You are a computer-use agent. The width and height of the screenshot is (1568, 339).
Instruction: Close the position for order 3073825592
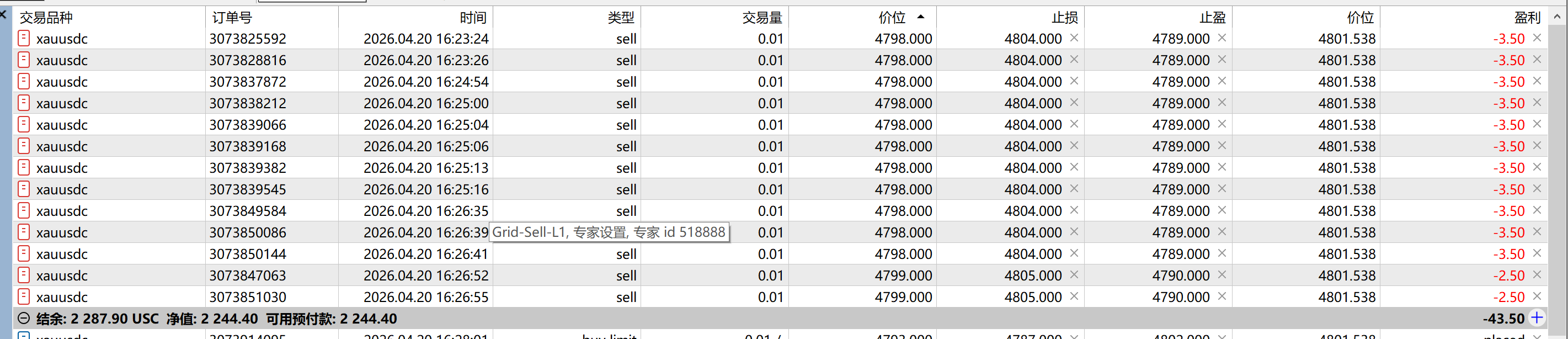1537,38
